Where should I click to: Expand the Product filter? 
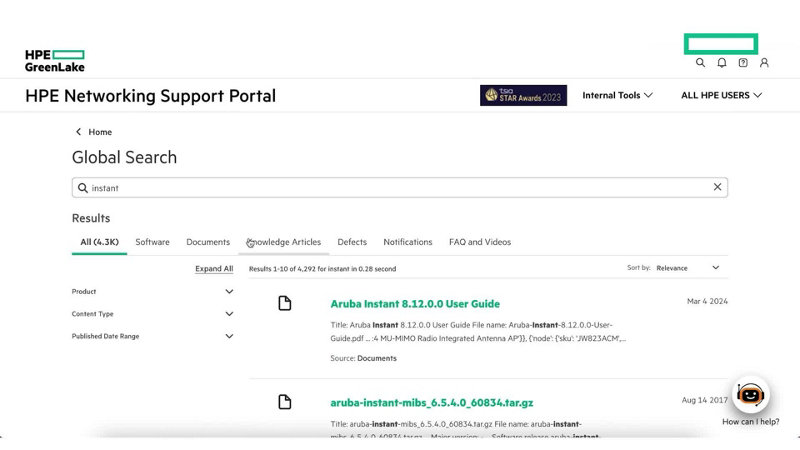click(153, 292)
